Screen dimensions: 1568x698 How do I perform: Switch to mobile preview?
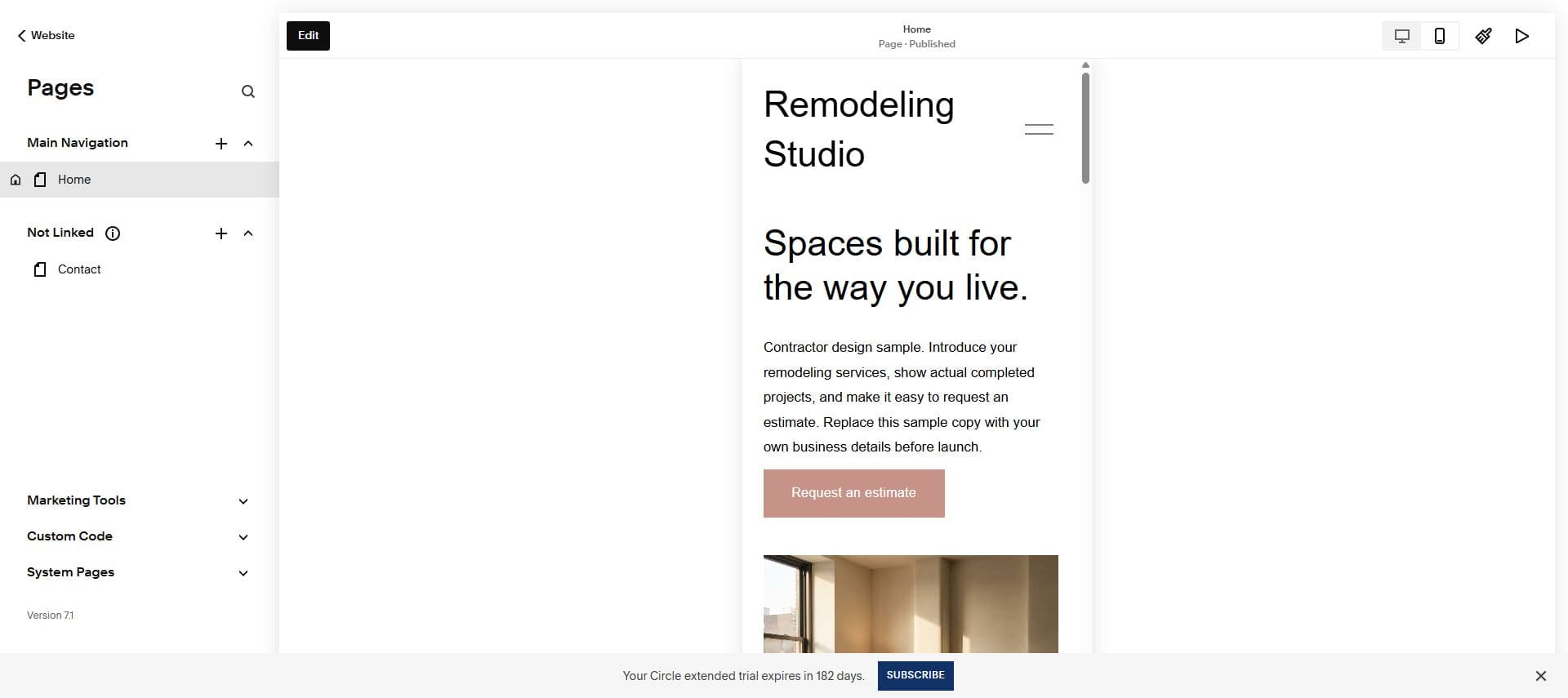click(x=1440, y=36)
